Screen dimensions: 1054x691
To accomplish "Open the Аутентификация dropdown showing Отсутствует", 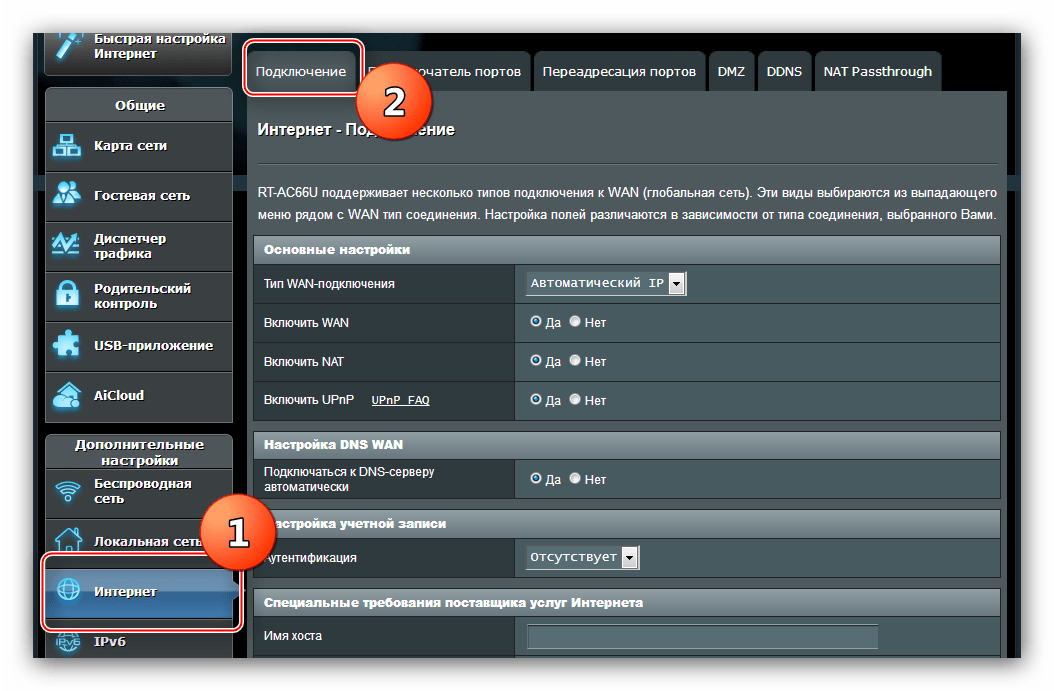I will (x=582, y=557).
